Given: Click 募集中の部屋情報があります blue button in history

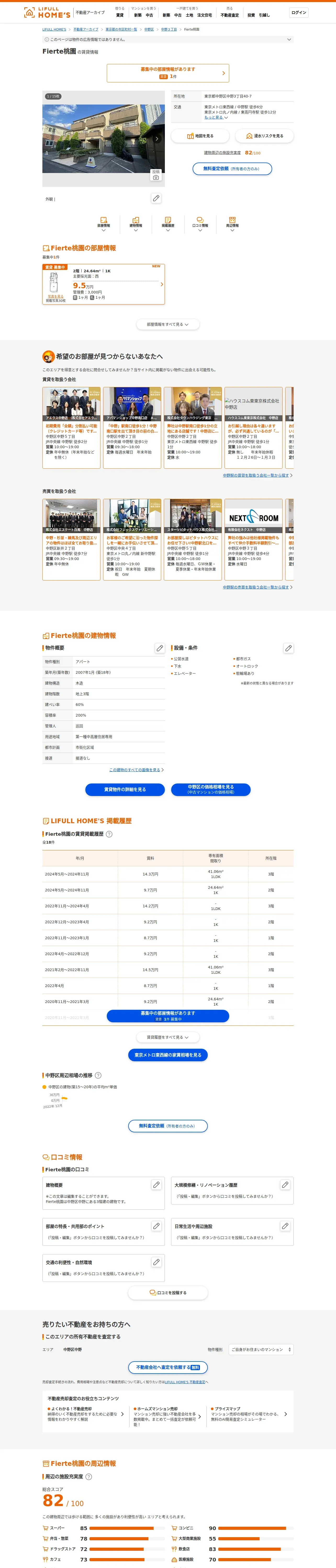Looking at the screenshot, I should (168, 1016).
